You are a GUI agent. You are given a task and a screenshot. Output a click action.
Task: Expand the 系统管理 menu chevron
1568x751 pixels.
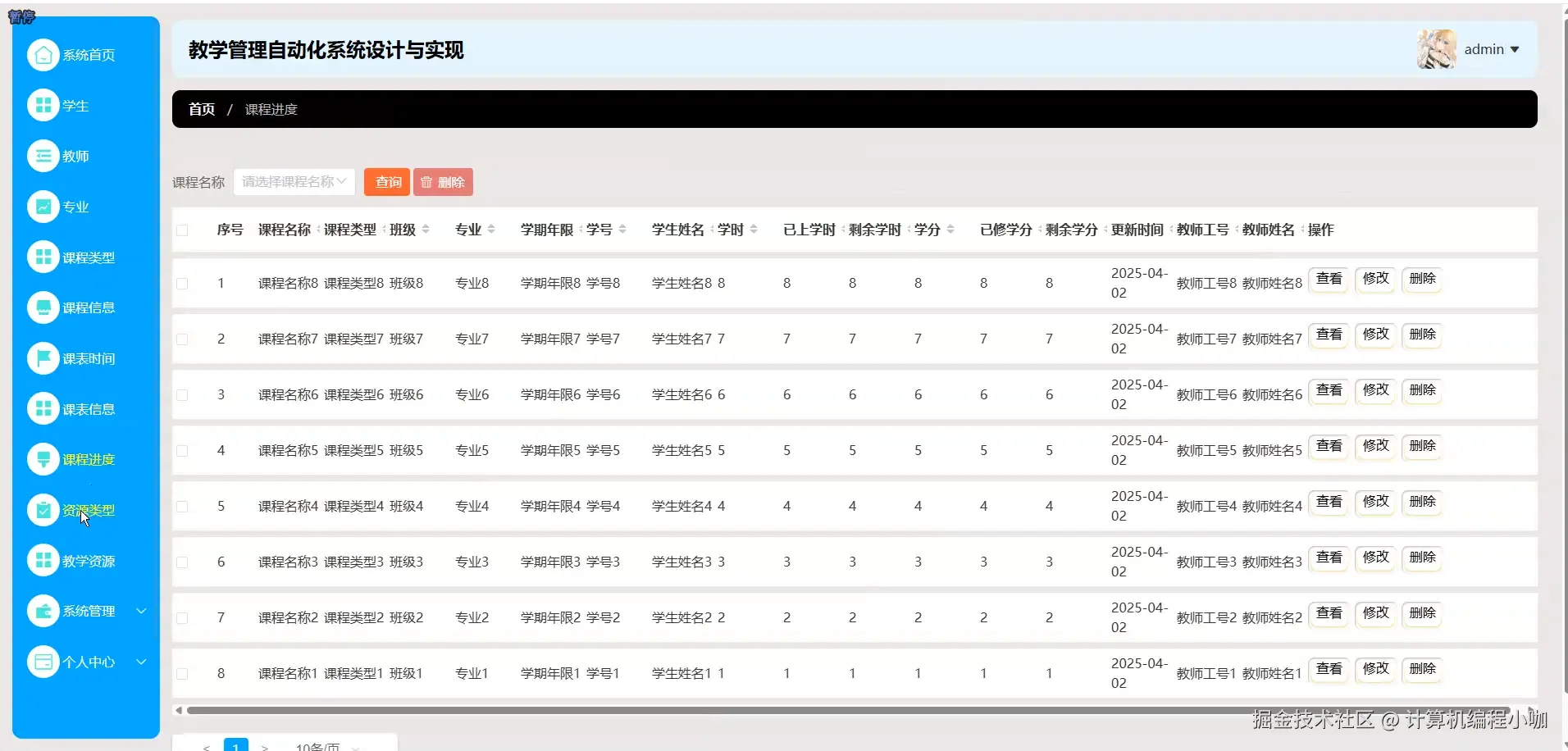point(140,611)
